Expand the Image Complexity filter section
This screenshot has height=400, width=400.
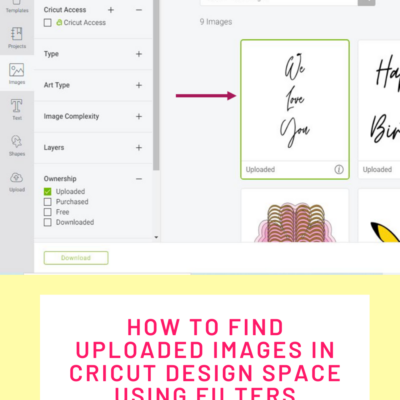point(139,116)
